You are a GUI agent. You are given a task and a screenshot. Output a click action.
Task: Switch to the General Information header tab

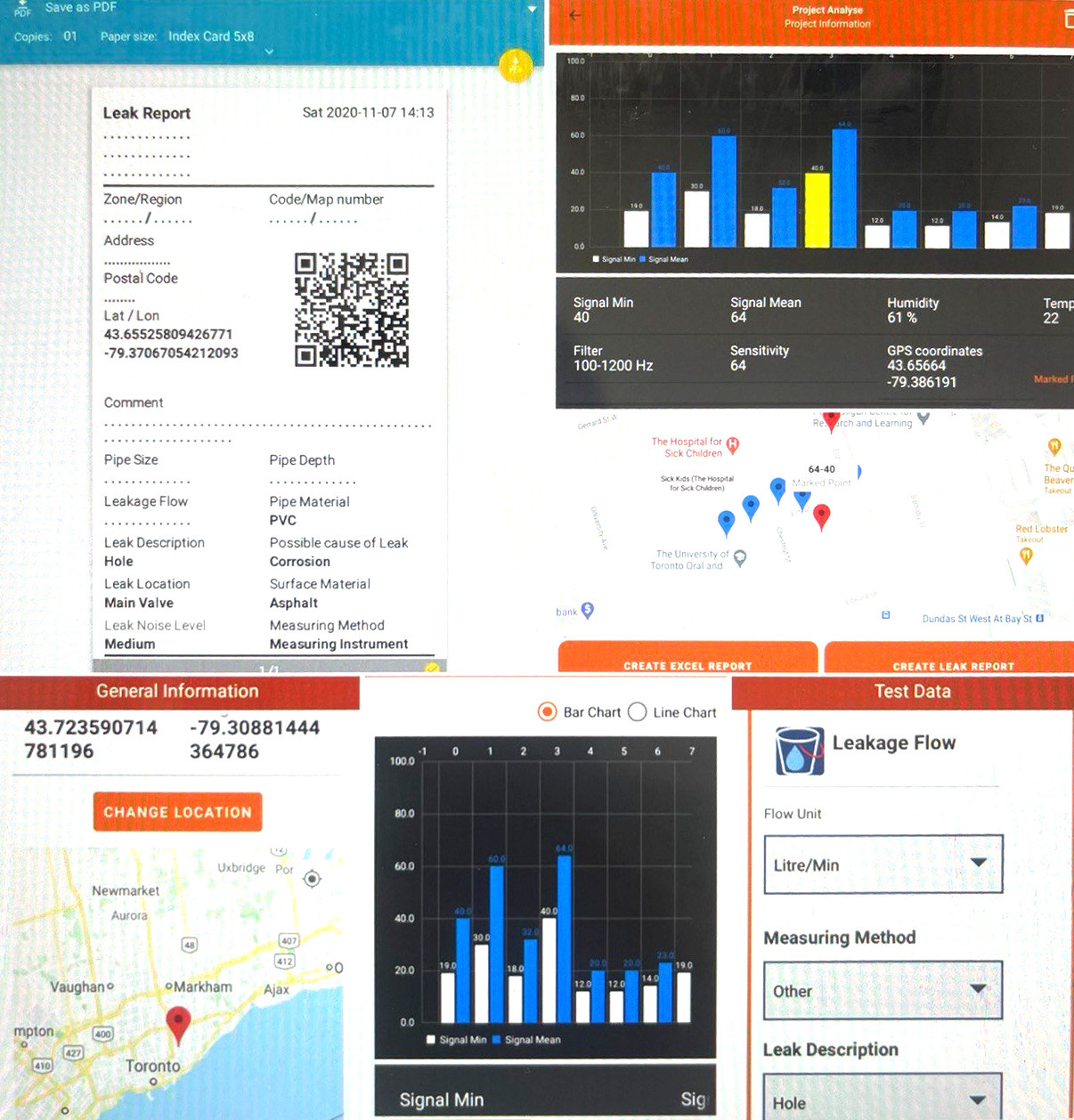[178, 691]
